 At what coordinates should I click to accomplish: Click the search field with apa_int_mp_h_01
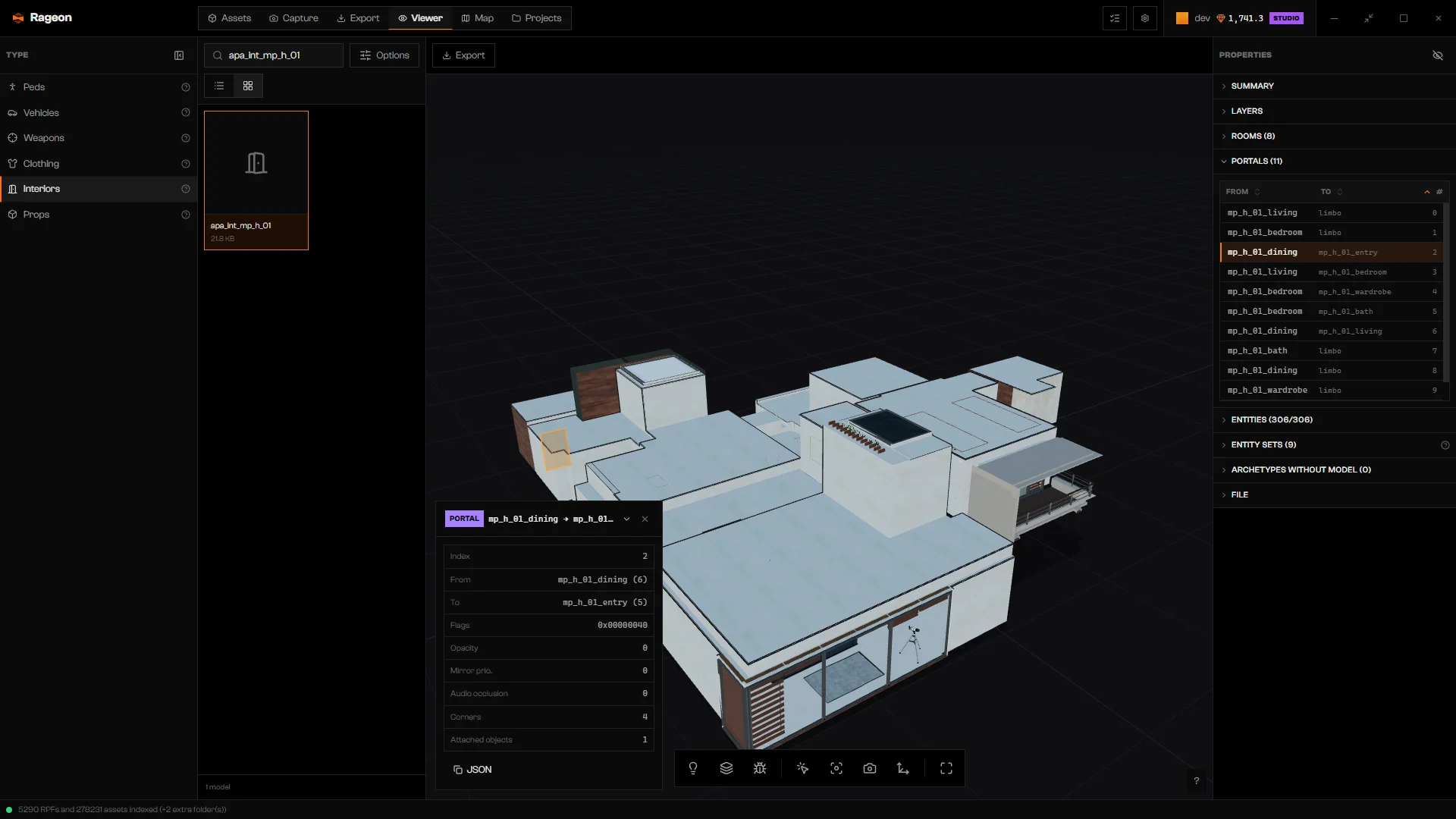[274, 55]
